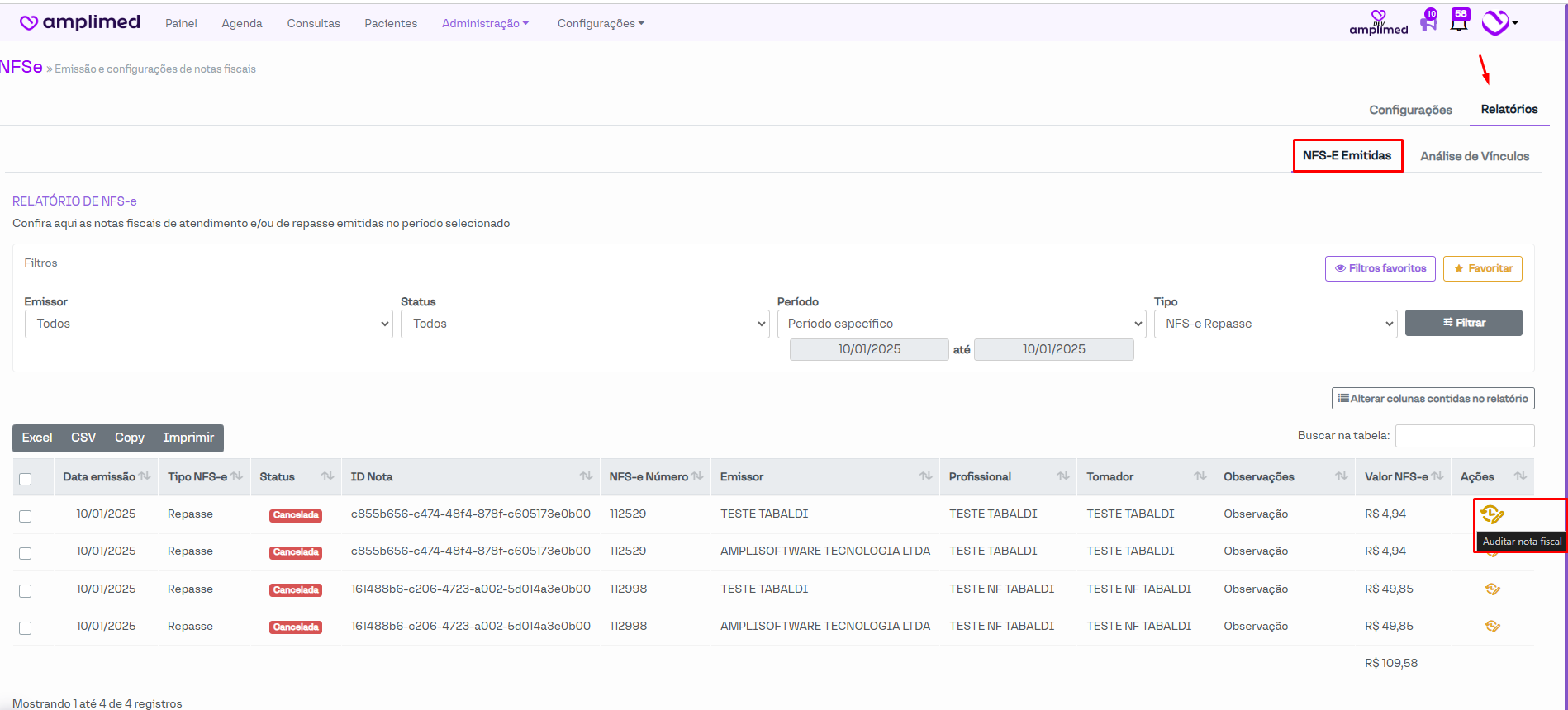This screenshot has width=1568, height=710.
Task: Open the Tipo dropdown showing NFS-e Repasse
Action: [x=1275, y=324]
